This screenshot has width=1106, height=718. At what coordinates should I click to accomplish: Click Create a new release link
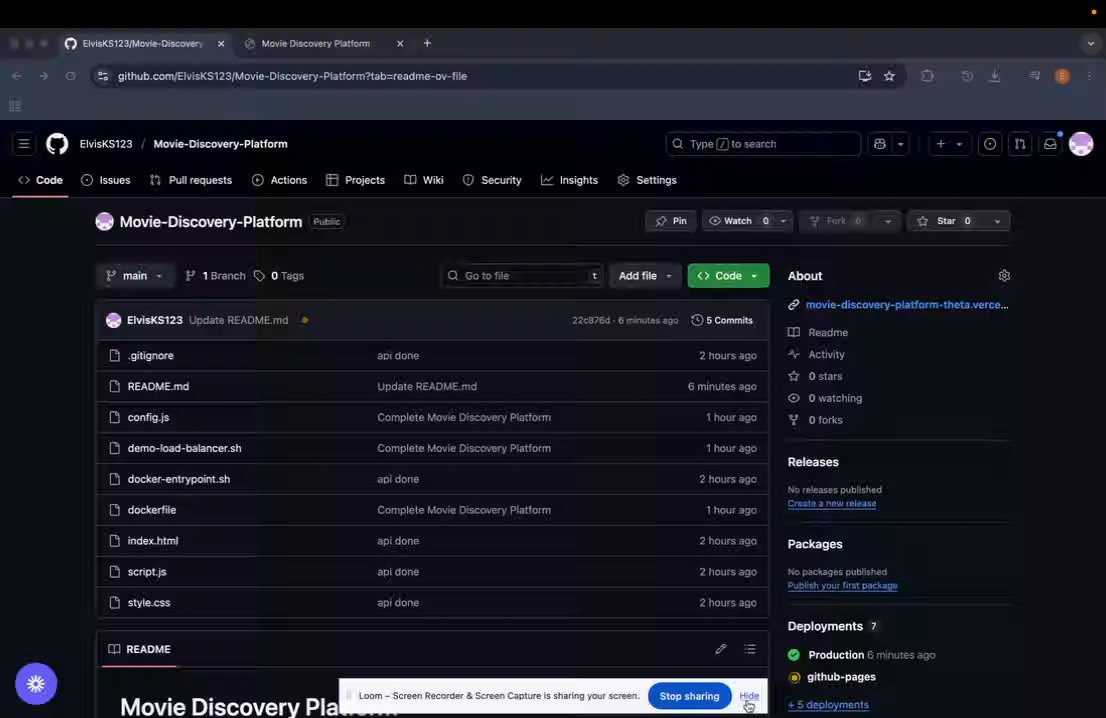tap(832, 504)
